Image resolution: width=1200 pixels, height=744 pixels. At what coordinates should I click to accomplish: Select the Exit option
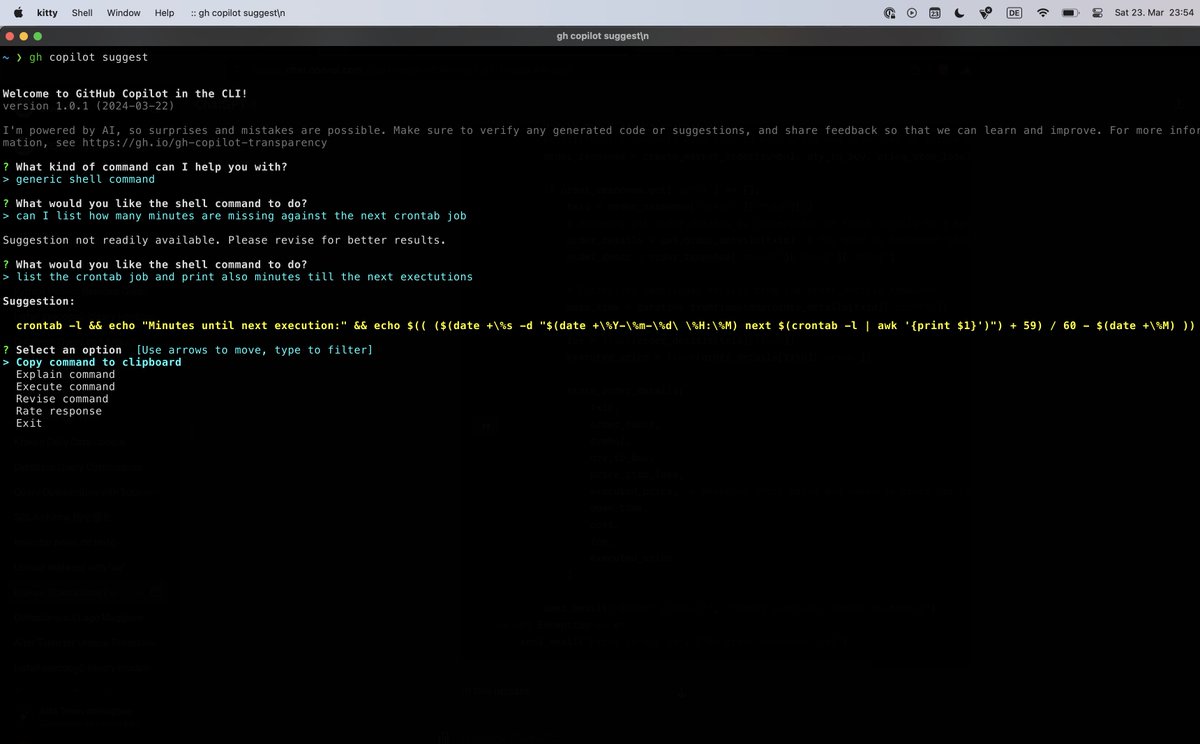pos(29,423)
